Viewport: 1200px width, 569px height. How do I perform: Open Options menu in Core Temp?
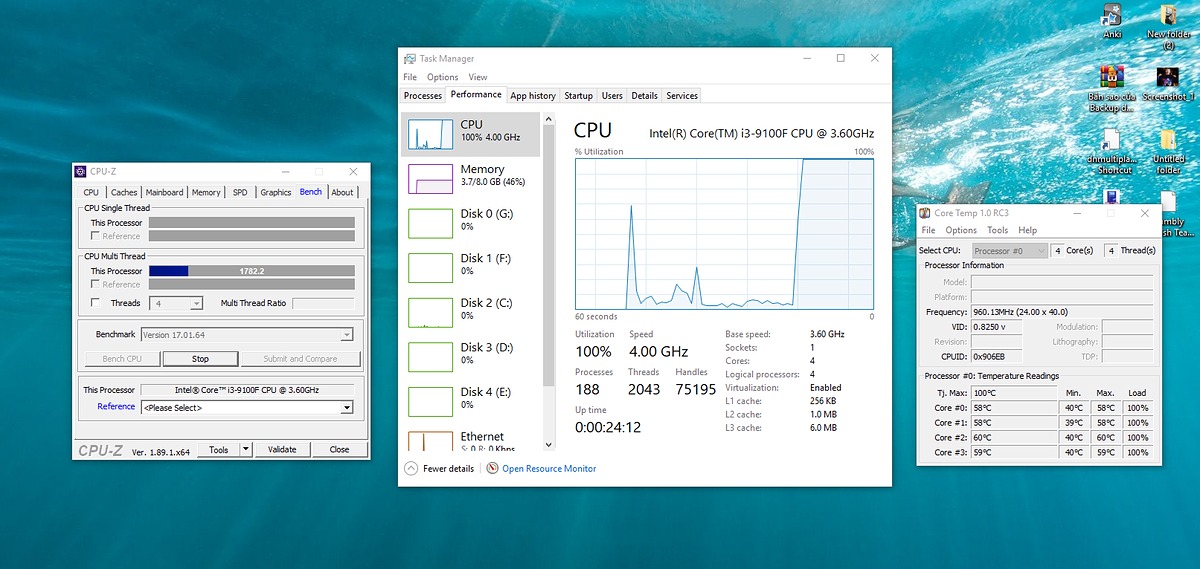tap(961, 230)
